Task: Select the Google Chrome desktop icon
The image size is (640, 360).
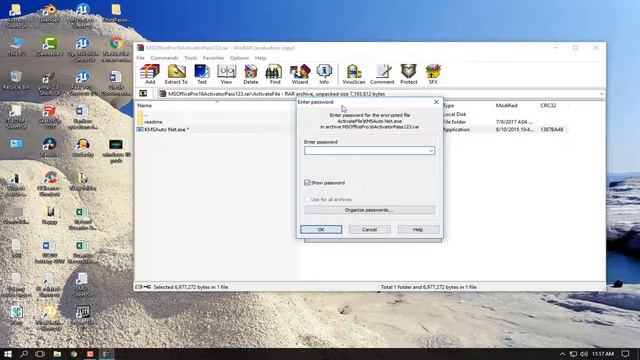Action: pyautogui.click(x=116, y=48)
